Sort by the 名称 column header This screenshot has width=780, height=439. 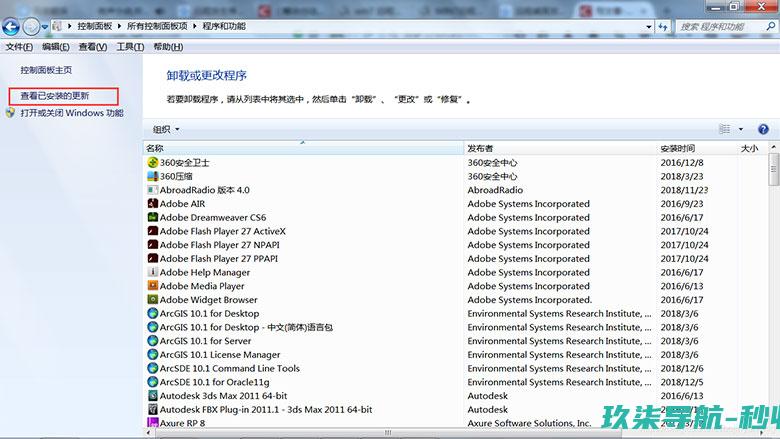(303, 148)
